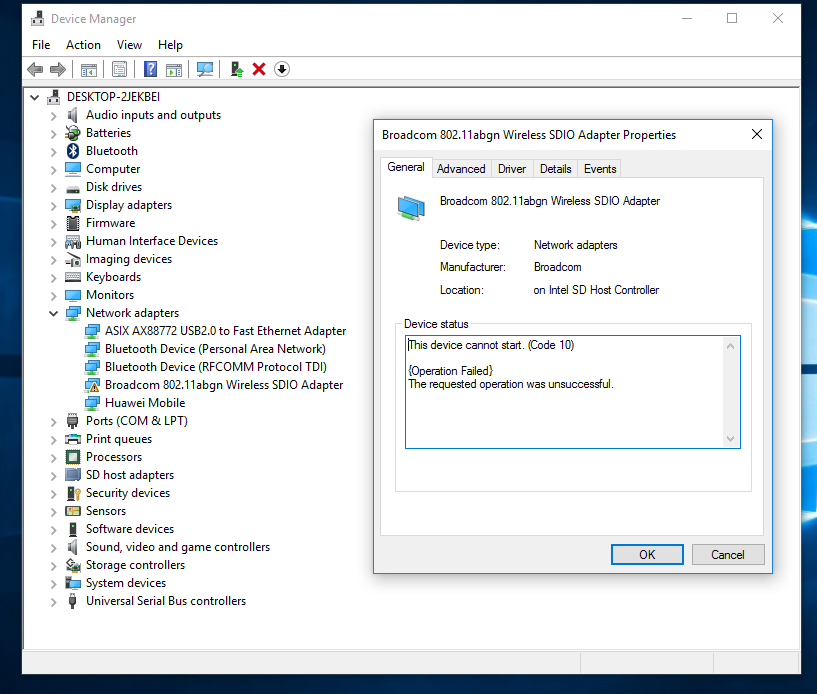
Task: Open the View menu
Action: [129, 45]
